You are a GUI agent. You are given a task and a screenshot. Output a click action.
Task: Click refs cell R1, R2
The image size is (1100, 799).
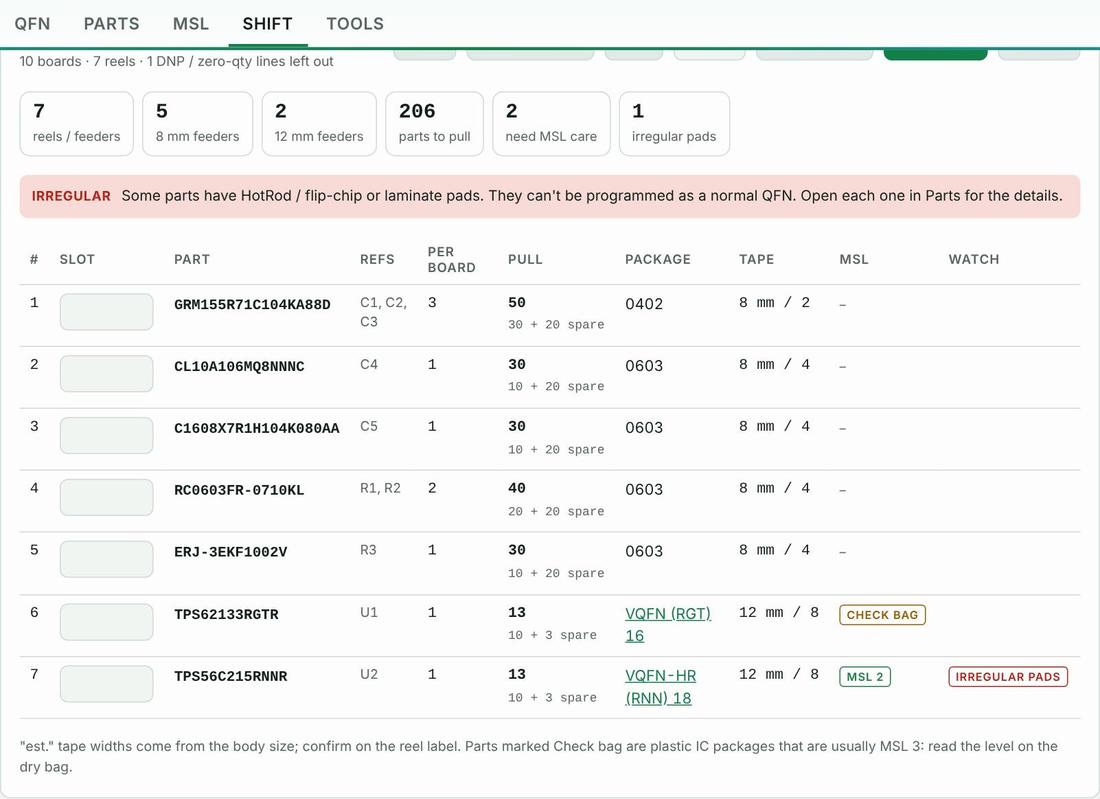(380, 488)
